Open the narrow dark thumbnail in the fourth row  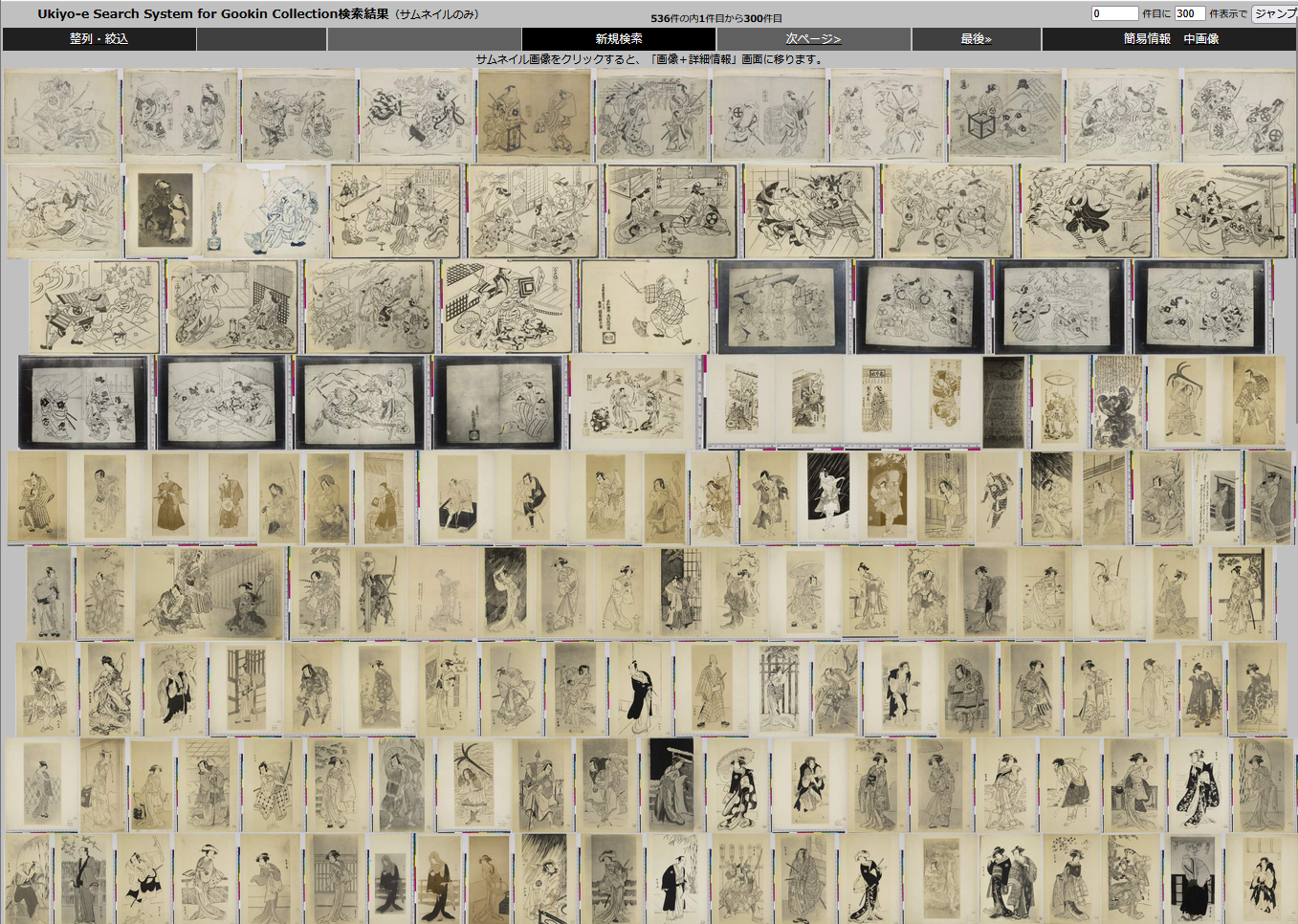(1003, 402)
